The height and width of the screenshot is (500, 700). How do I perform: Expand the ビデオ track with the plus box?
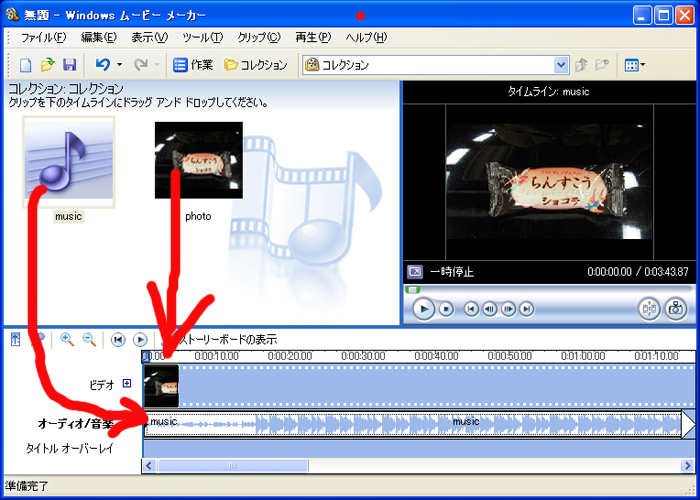click(x=127, y=383)
